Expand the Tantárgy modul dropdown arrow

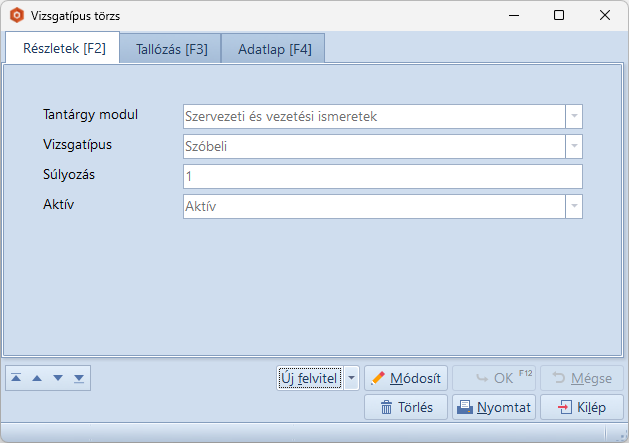(574, 116)
